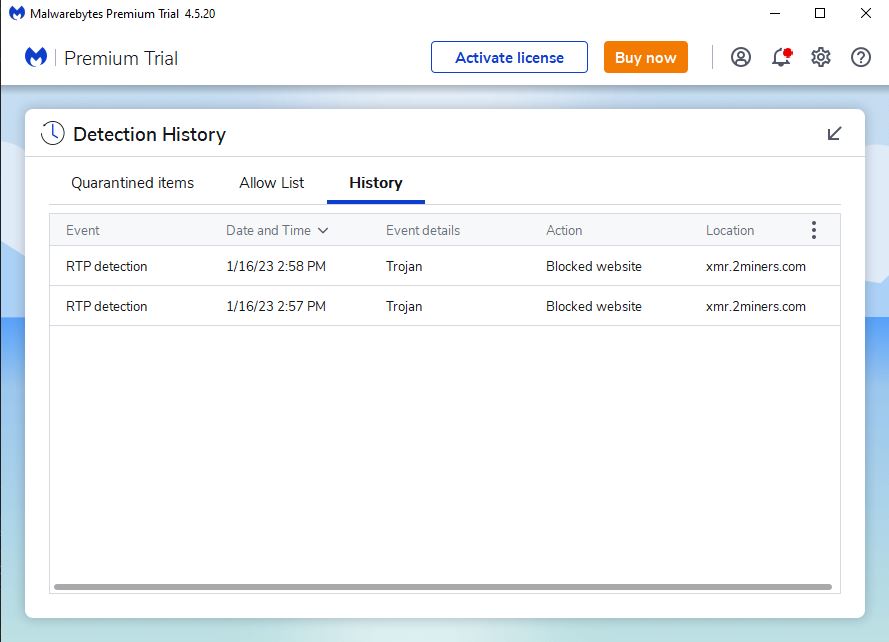
Task: Maximize the Malwarebytes window
Action: click(820, 13)
